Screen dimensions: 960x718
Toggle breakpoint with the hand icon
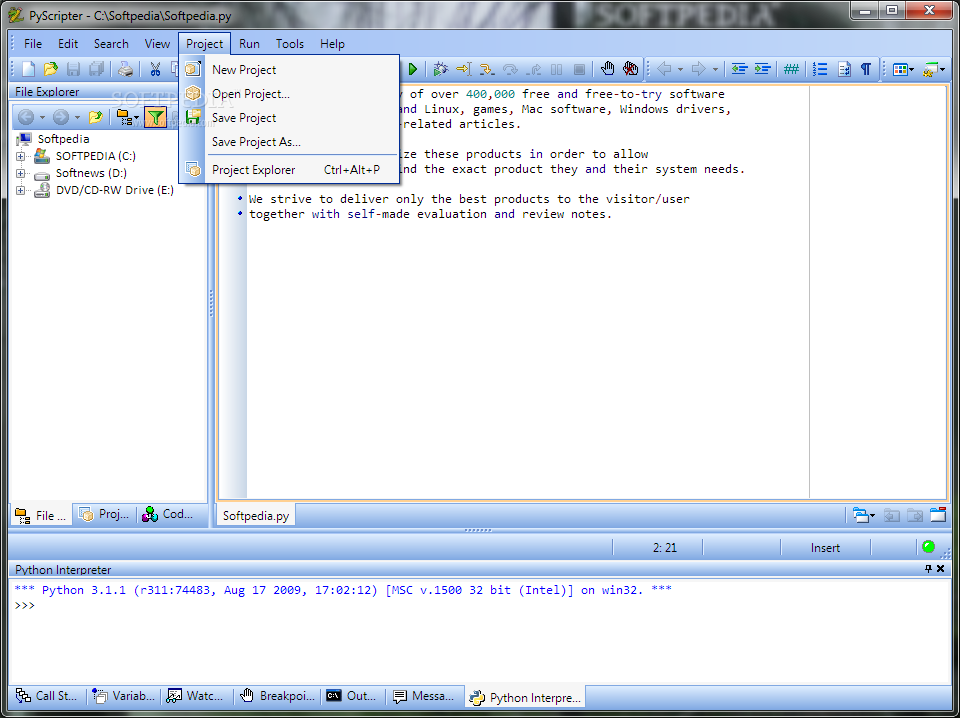[607, 69]
